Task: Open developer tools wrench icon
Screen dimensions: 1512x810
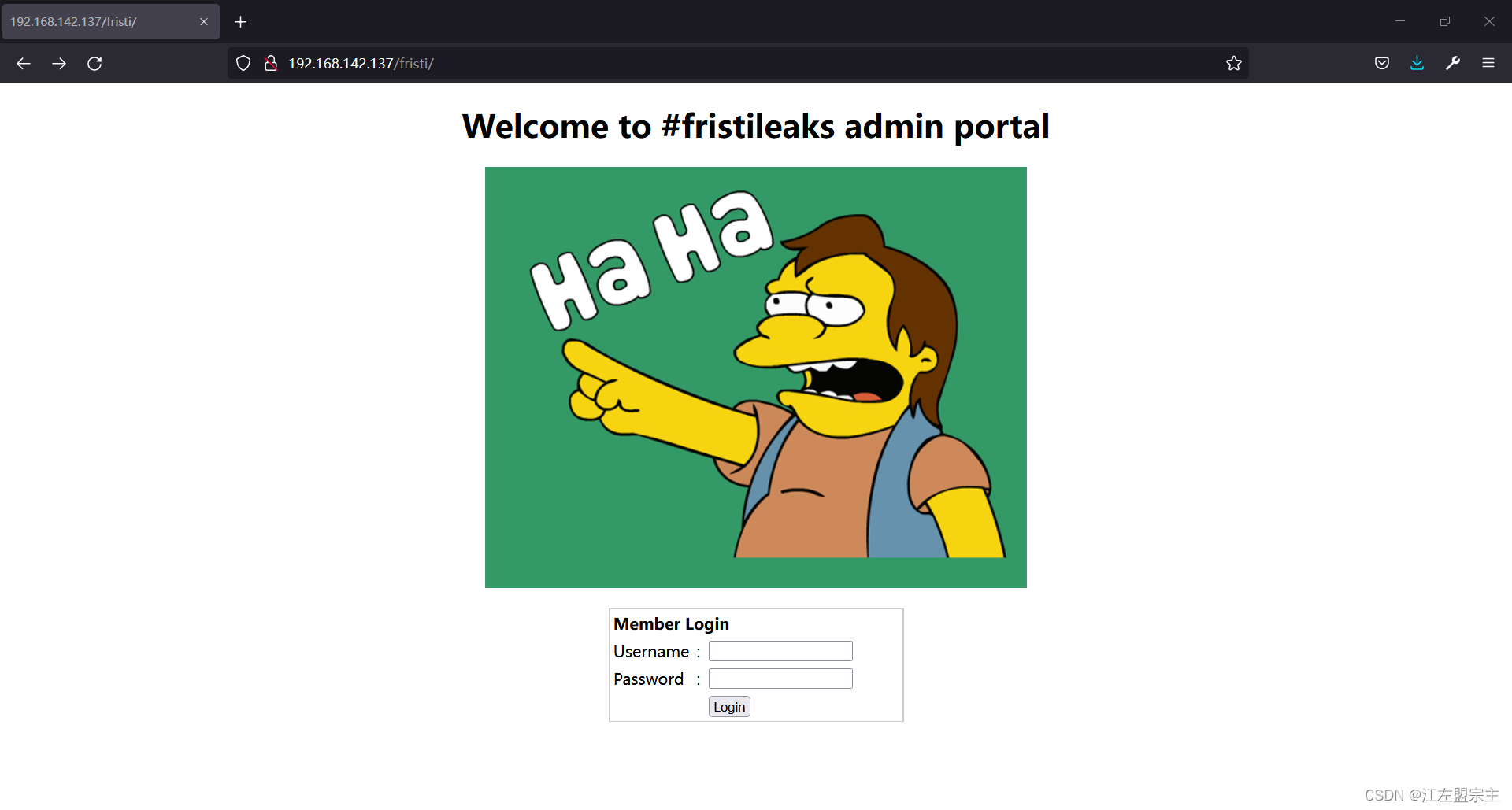Action: pos(1453,64)
